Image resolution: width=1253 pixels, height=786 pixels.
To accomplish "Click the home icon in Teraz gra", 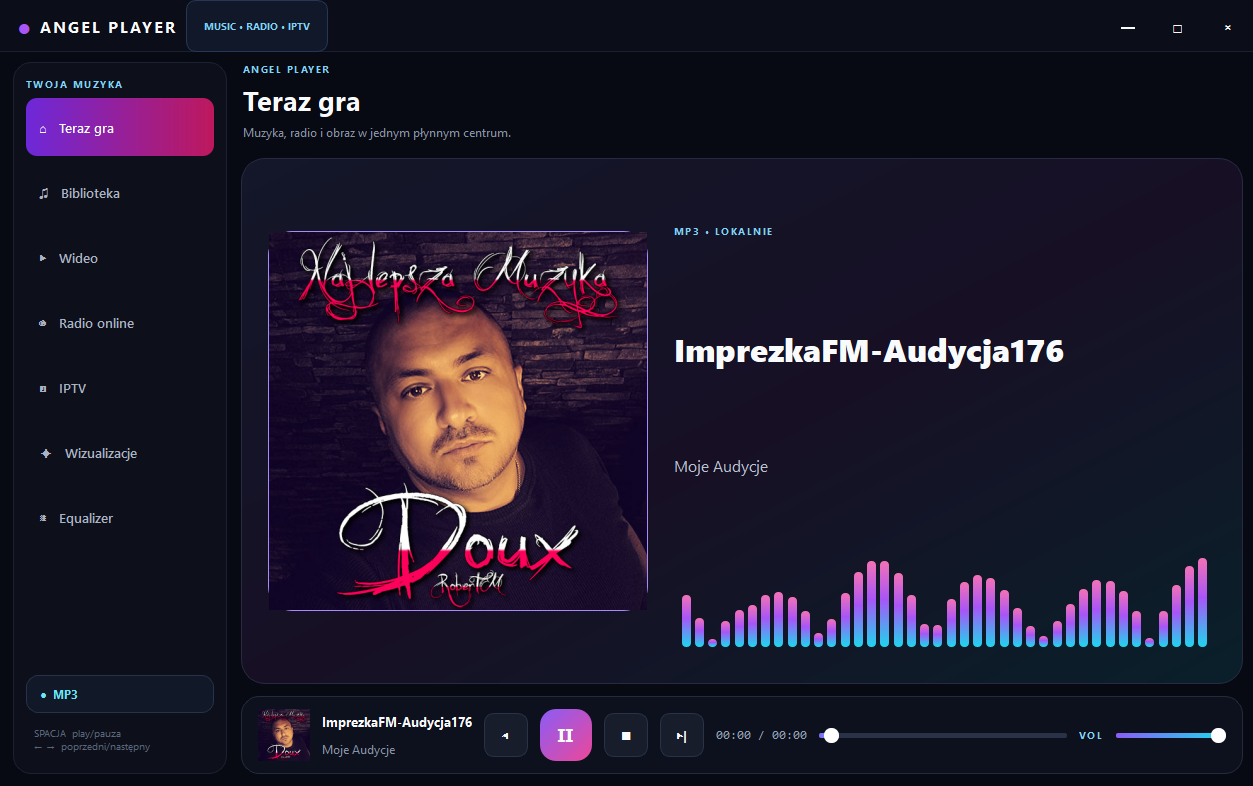I will pyautogui.click(x=42, y=129).
